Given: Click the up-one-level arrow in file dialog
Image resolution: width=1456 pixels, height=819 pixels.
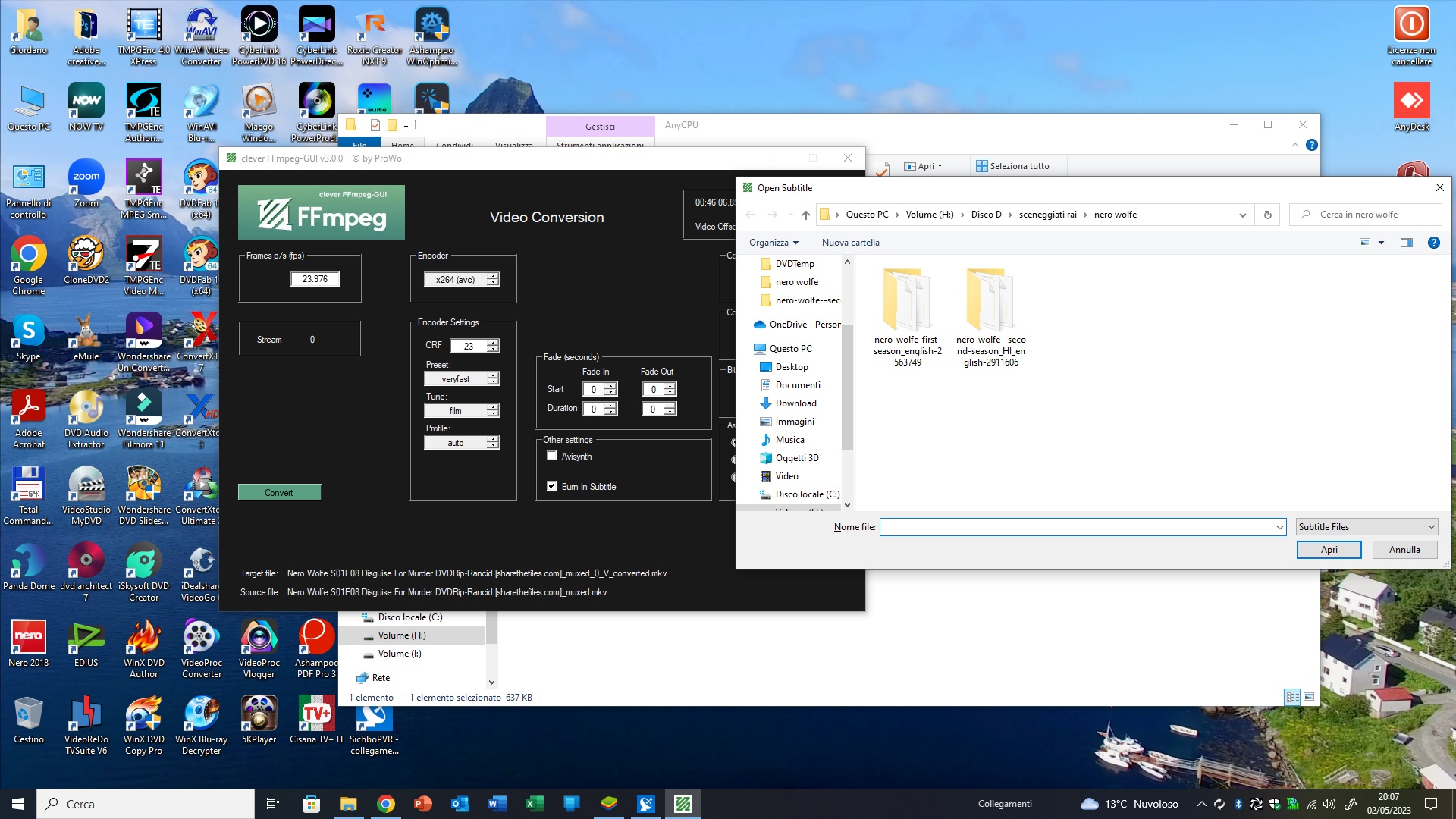Looking at the screenshot, I should [805, 215].
